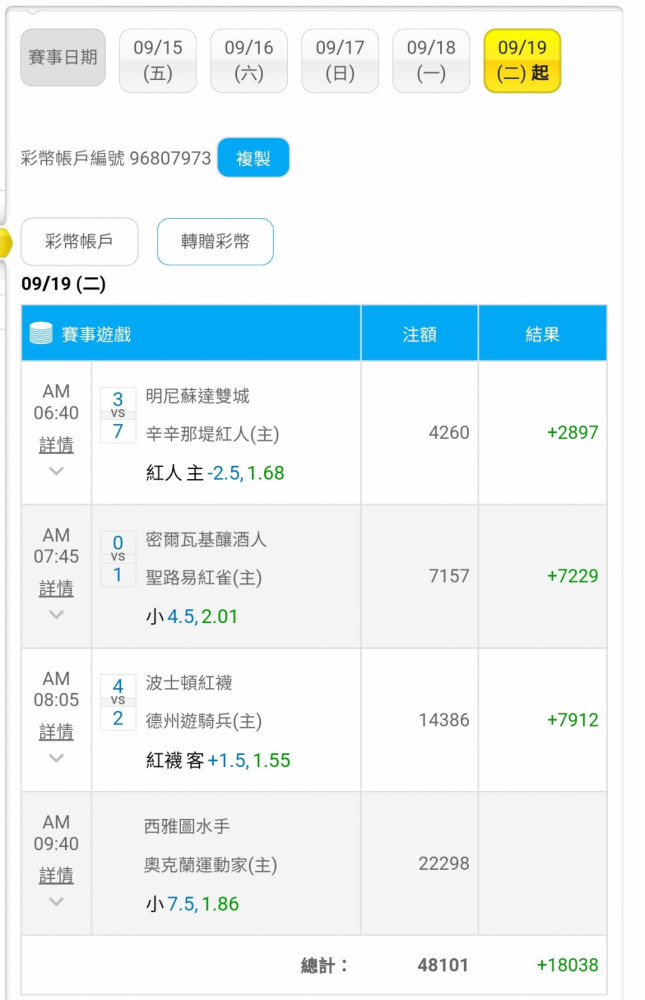
Task: Click the 轉贈彩幣 transfer button
Action: click(215, 241)
